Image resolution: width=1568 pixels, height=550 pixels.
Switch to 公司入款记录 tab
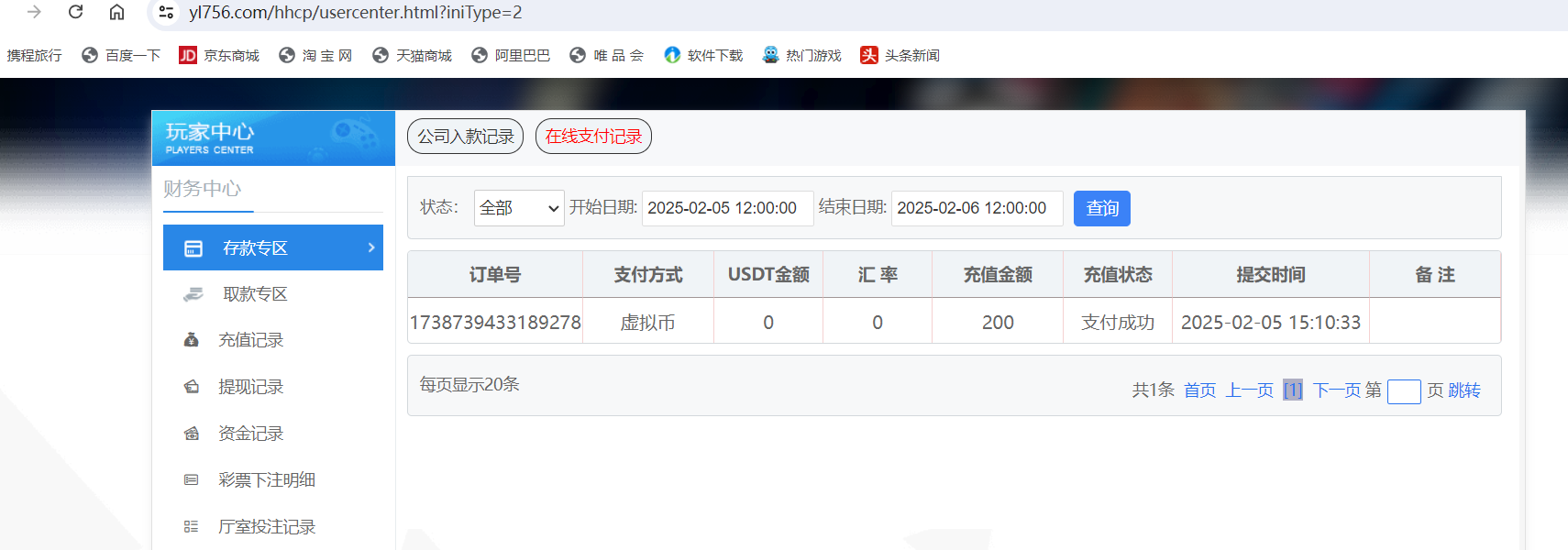(465, 137)
